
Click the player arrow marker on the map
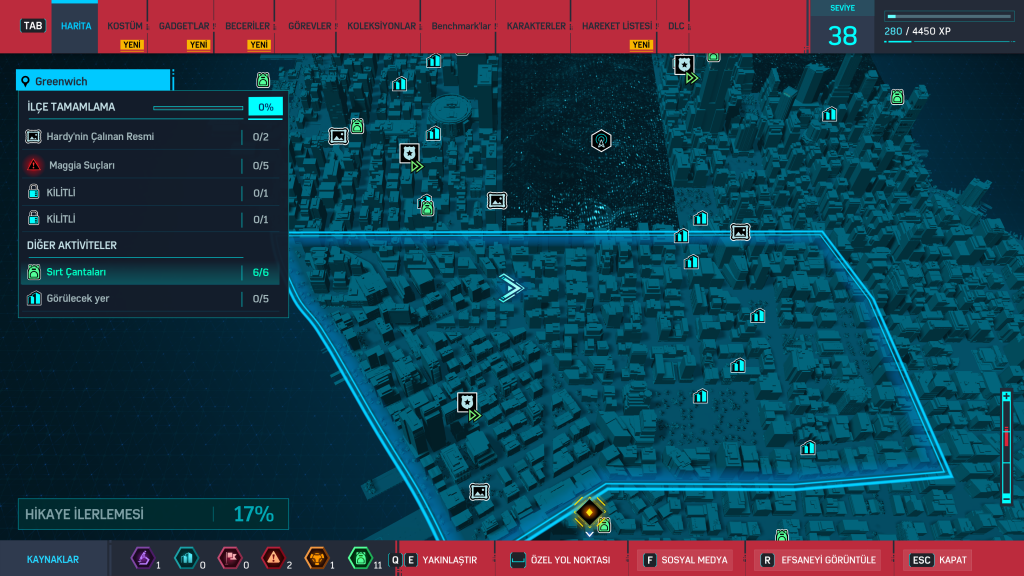[511, 288]
